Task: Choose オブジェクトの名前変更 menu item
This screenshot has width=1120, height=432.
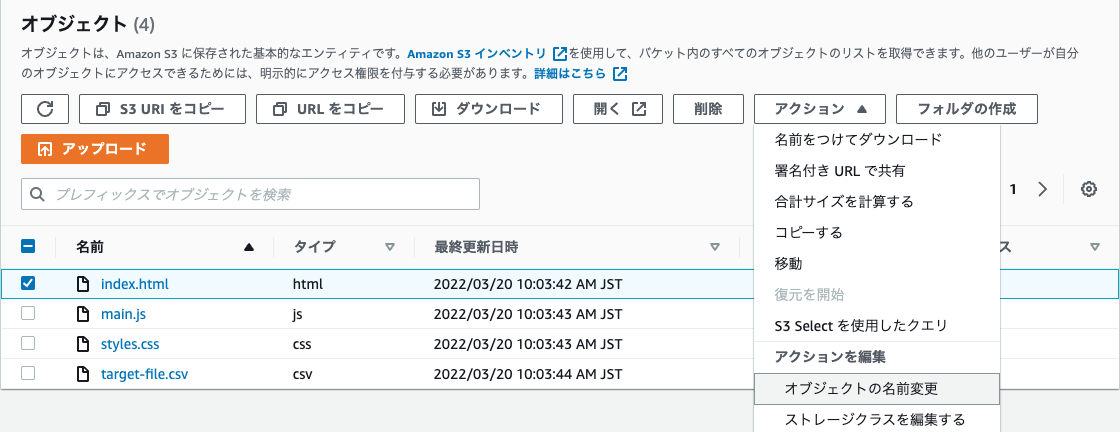Action: [x=876, y=388]
